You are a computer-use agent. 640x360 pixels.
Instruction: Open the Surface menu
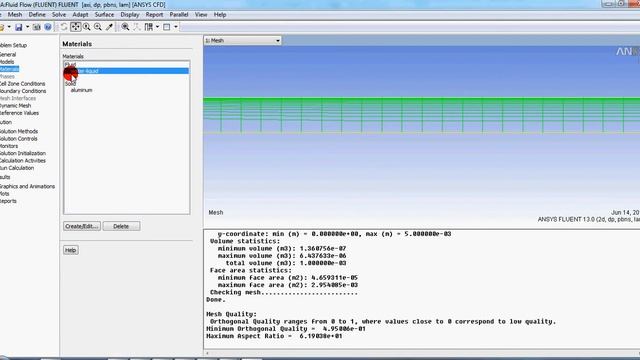104,15
